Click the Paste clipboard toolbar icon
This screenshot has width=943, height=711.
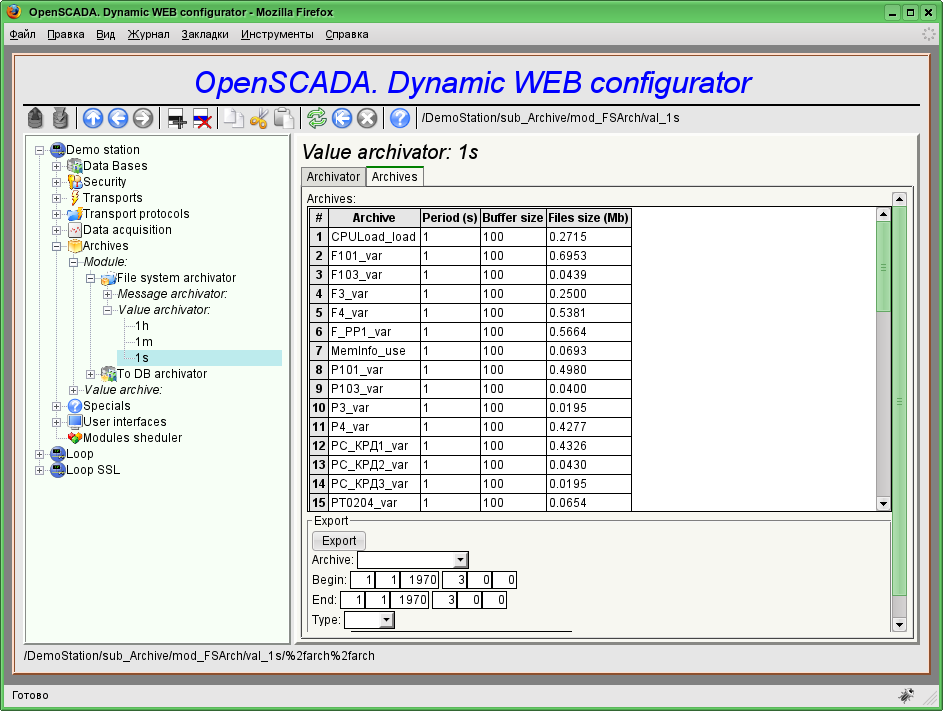[284, 118]
